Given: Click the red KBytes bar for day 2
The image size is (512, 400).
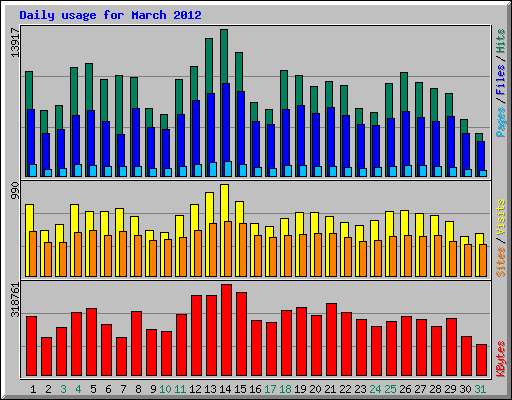Looking at the screenshot, I should [x=46, y=356].
